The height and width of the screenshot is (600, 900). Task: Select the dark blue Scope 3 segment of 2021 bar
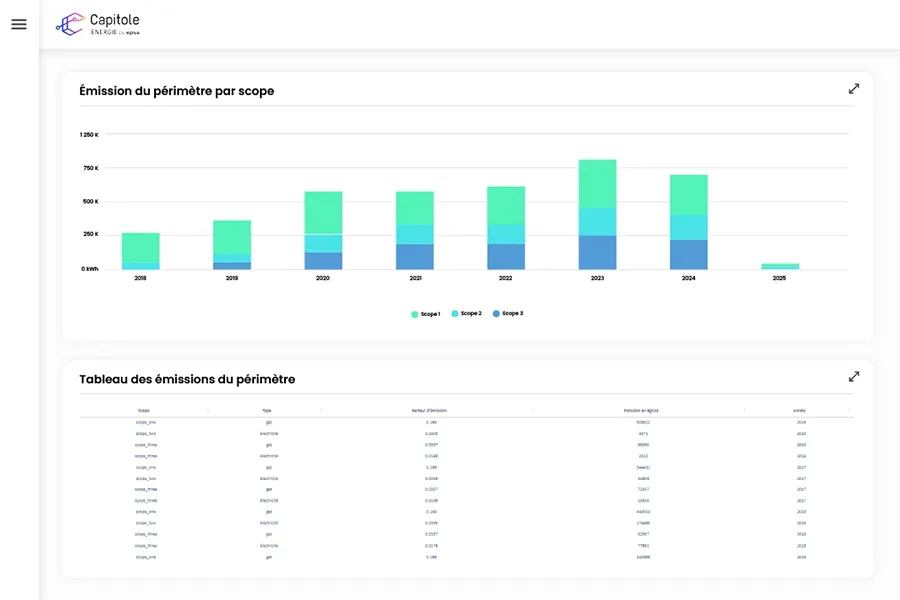(x=414, y=257)
